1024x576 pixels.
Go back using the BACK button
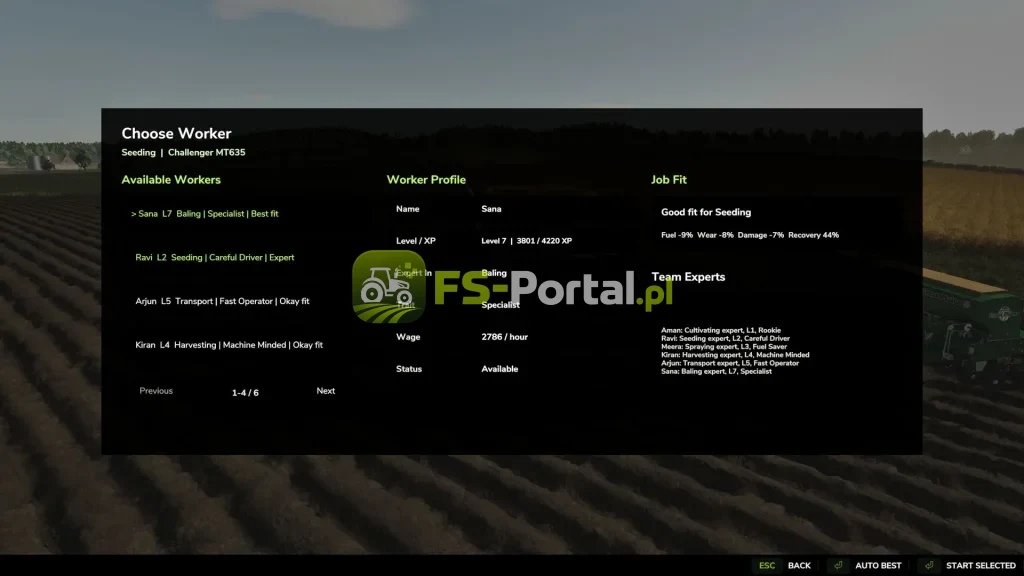pyautogui.click(x=799, y=566)
